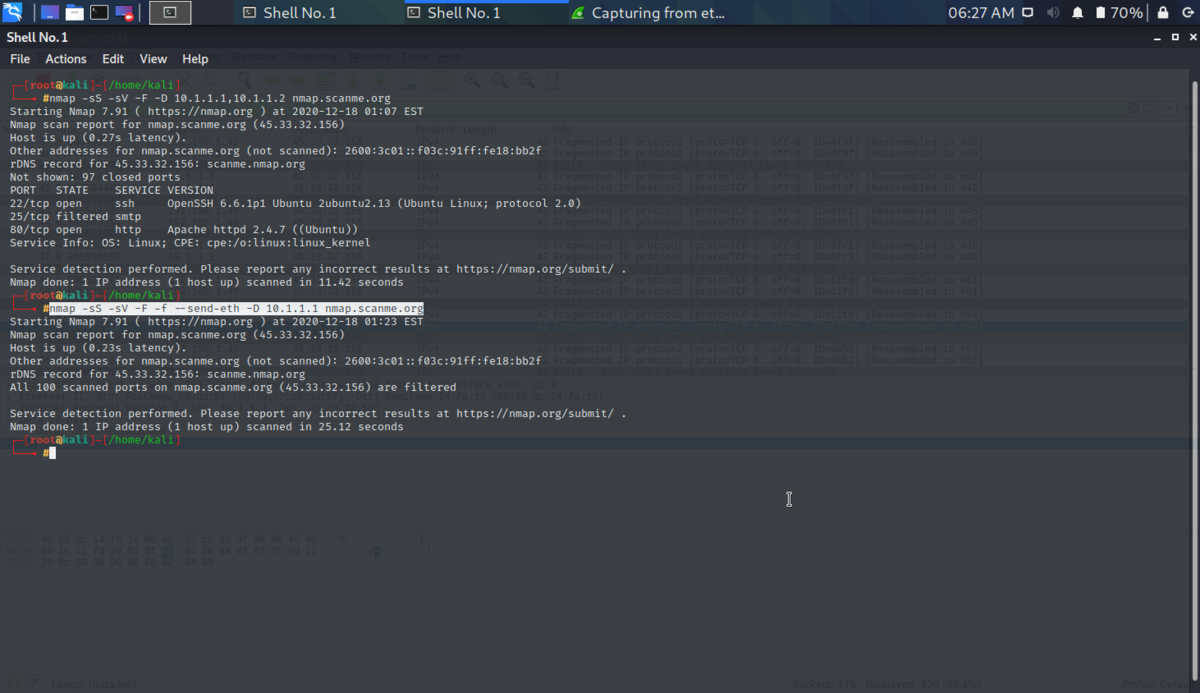The height and width of the screenshot is (693, 1200).
Task: Click the screen recorder panel icon
Action: tap(124, 13)
